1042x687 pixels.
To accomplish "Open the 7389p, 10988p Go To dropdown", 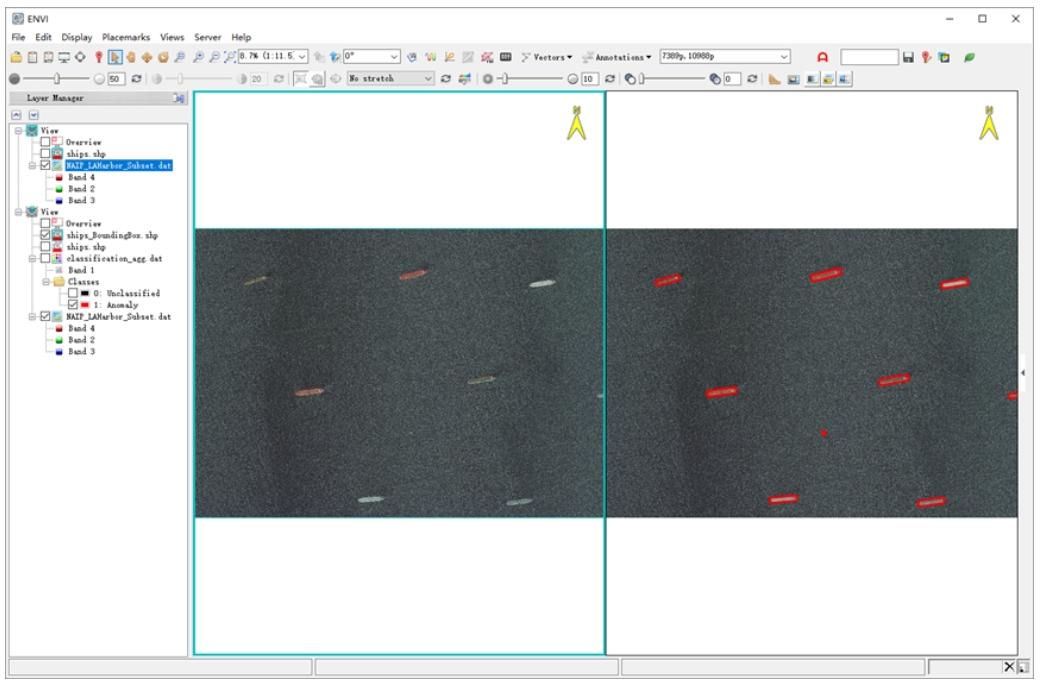I will (x=784, y=56).
